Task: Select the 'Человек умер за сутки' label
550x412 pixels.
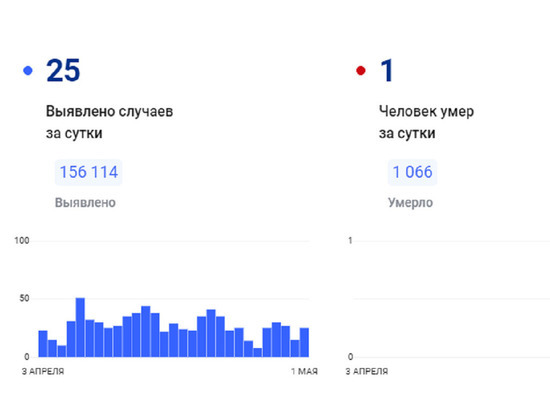Action: point(426,122)
